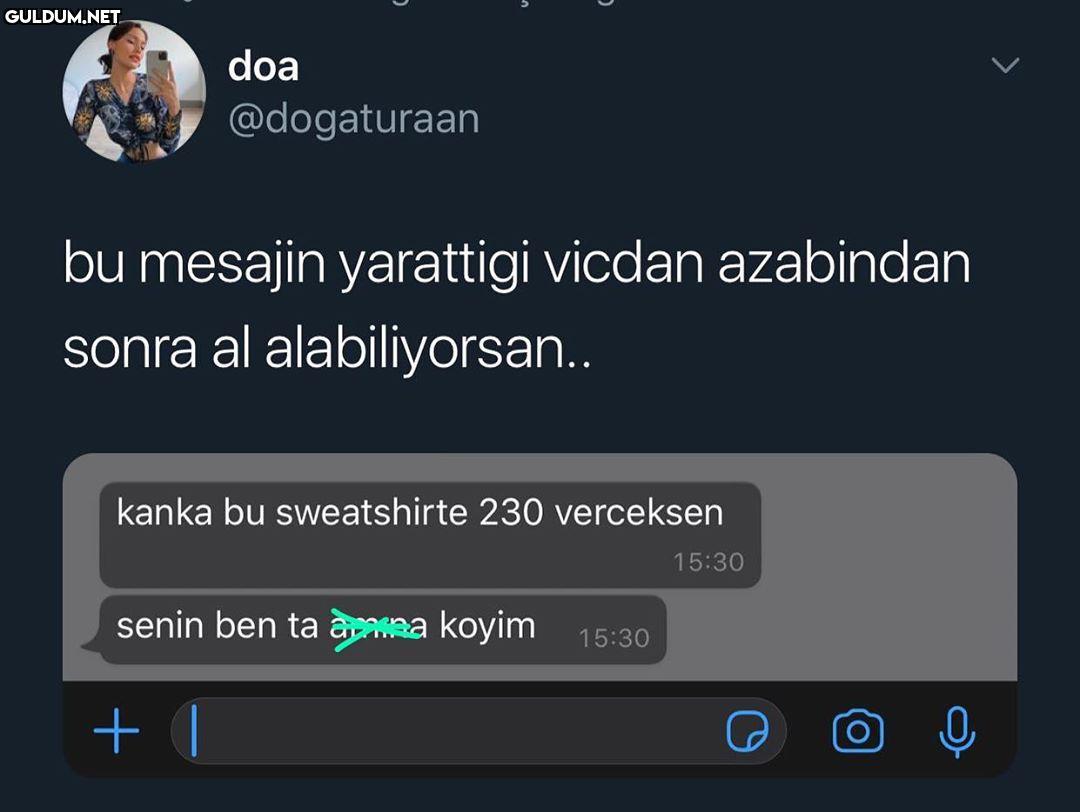This screenshot has width=1080, height=812.
Task: Click the 15:30 timestamp on second message
Action: pyautogui.click(x=614, y=638)
